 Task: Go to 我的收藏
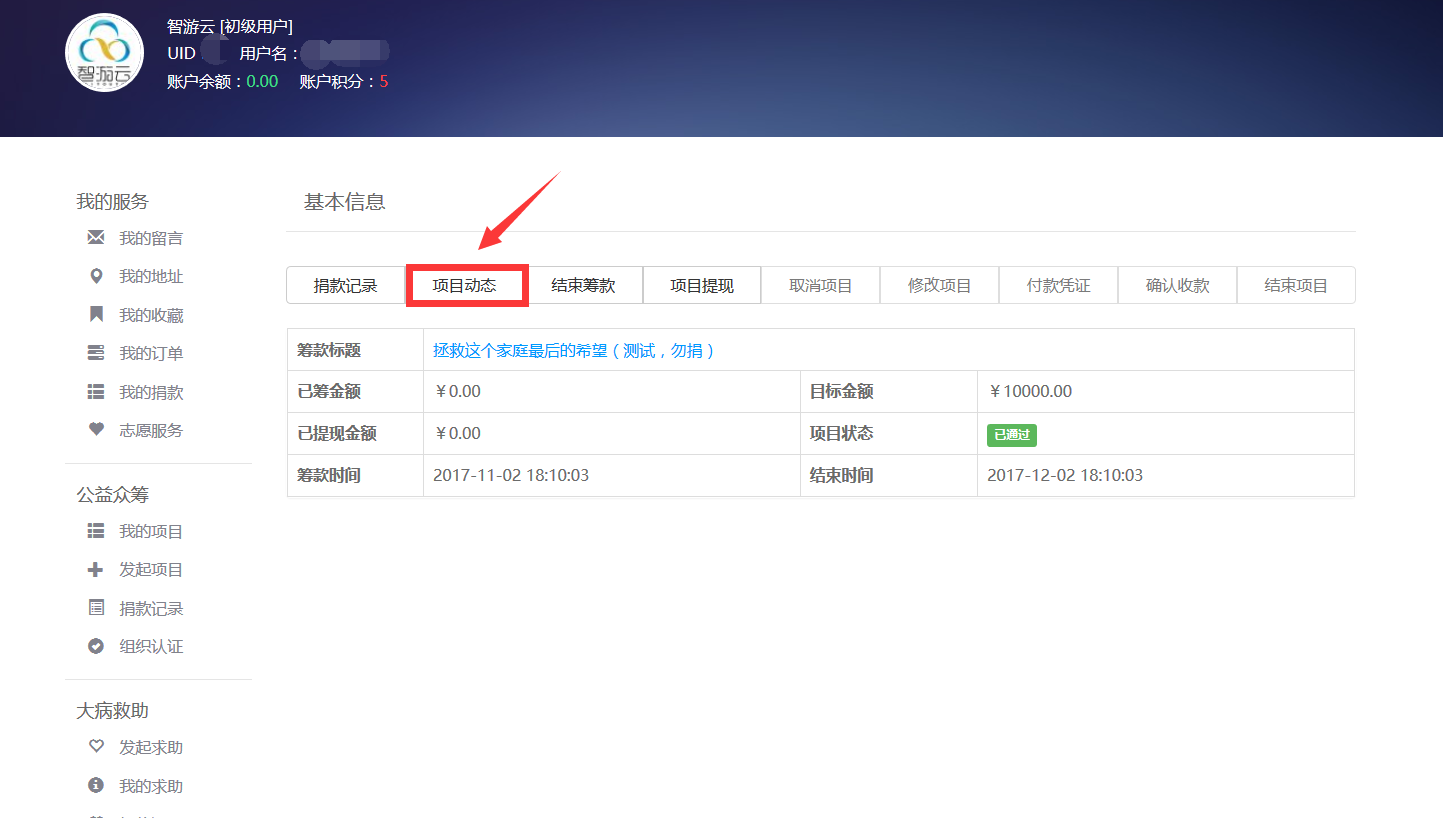(x=151, y=315)
